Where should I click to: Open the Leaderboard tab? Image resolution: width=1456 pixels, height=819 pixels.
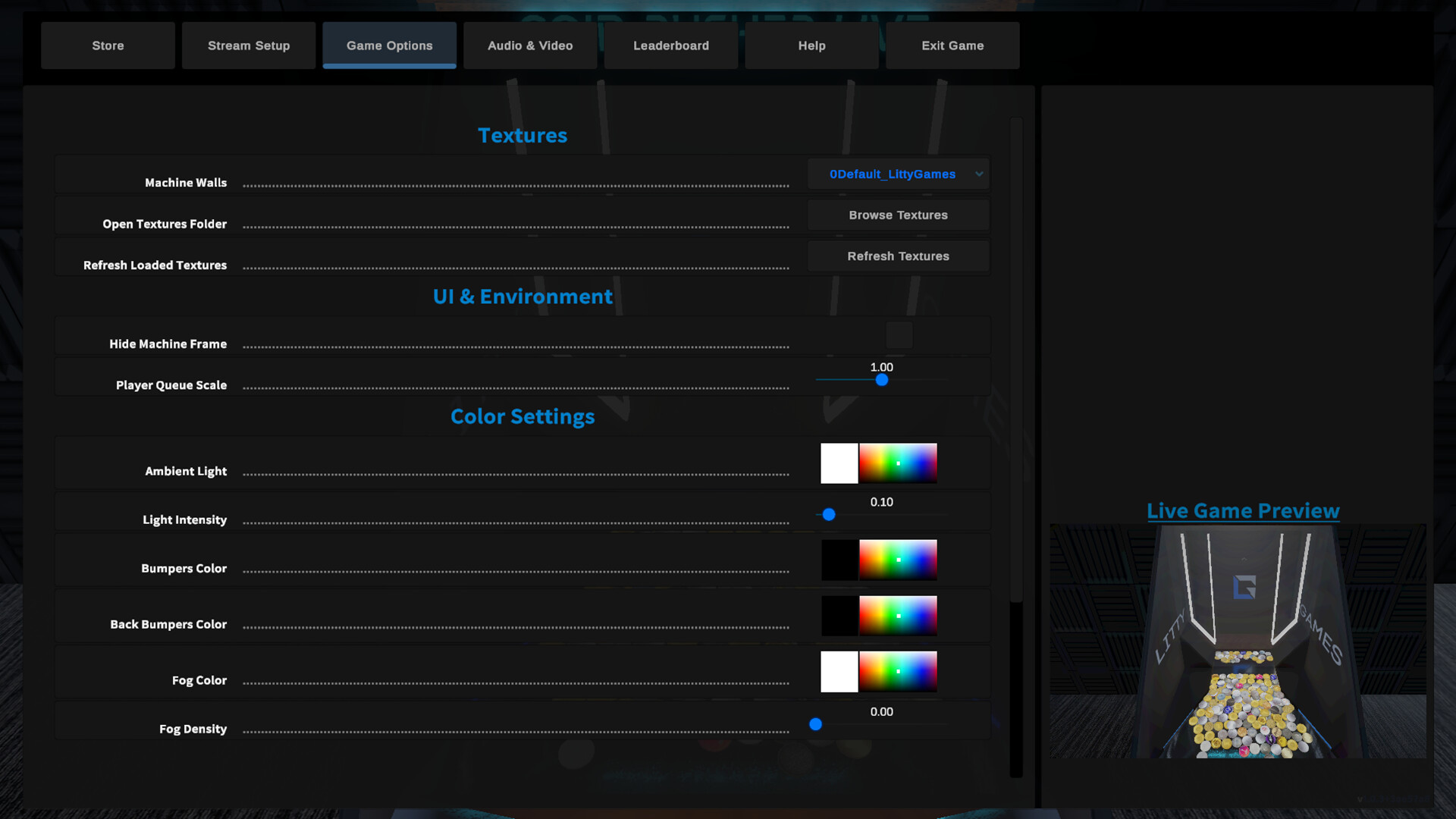pos(671,45)
